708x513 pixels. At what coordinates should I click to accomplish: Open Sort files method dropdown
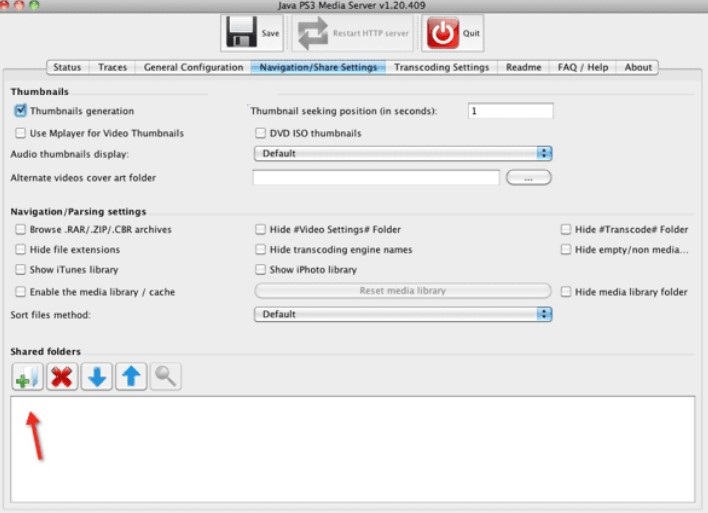click(x=403, y=314)
